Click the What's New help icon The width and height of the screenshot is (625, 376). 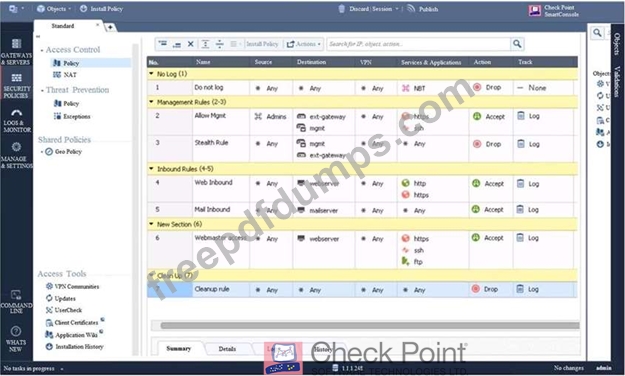click(16, 339)
